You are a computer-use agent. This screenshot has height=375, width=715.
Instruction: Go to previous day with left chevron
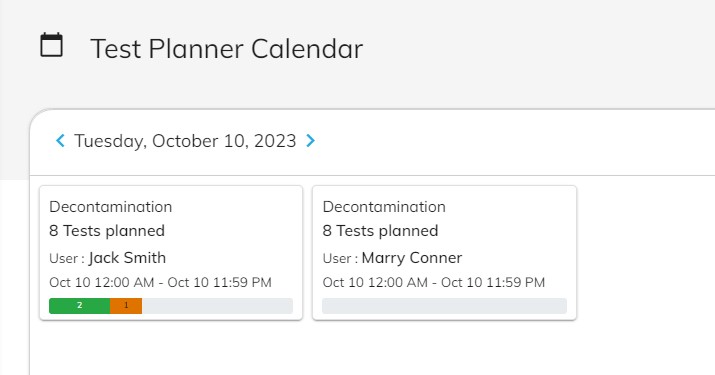[x=60, y=141]
